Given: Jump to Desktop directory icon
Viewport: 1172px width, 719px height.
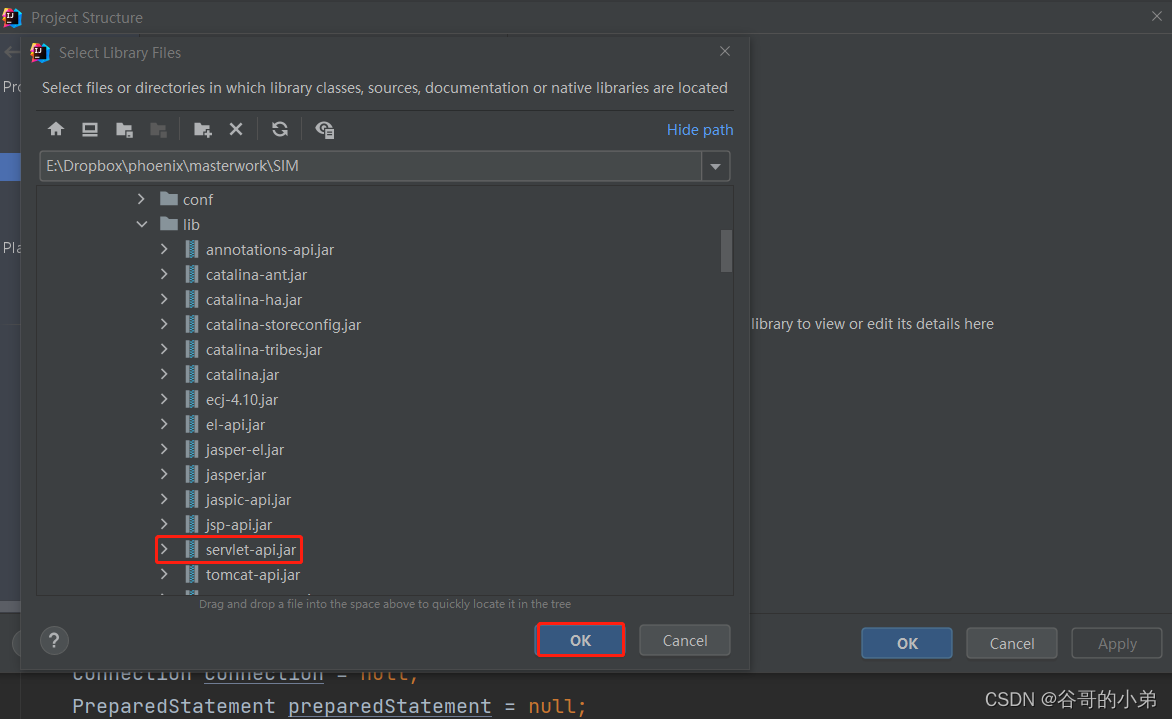Looking at the screenshot, I should [90, 129].
